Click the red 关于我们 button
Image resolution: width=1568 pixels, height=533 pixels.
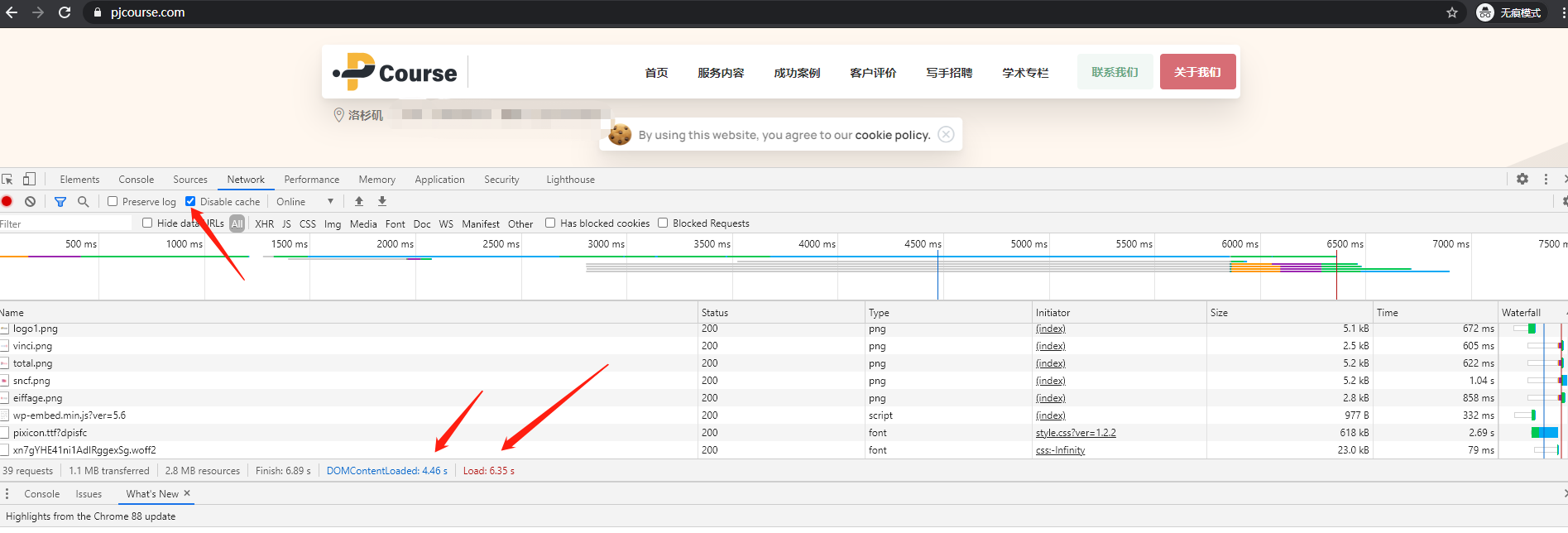coord(1197,72)
